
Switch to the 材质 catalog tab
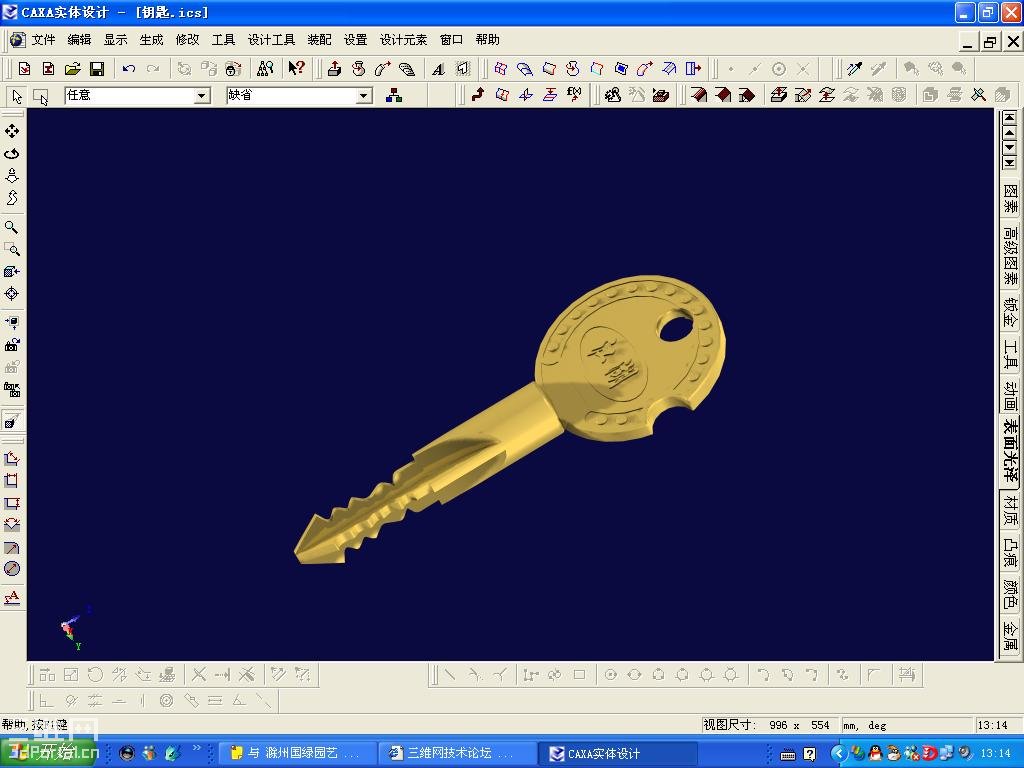[1010, 511]
